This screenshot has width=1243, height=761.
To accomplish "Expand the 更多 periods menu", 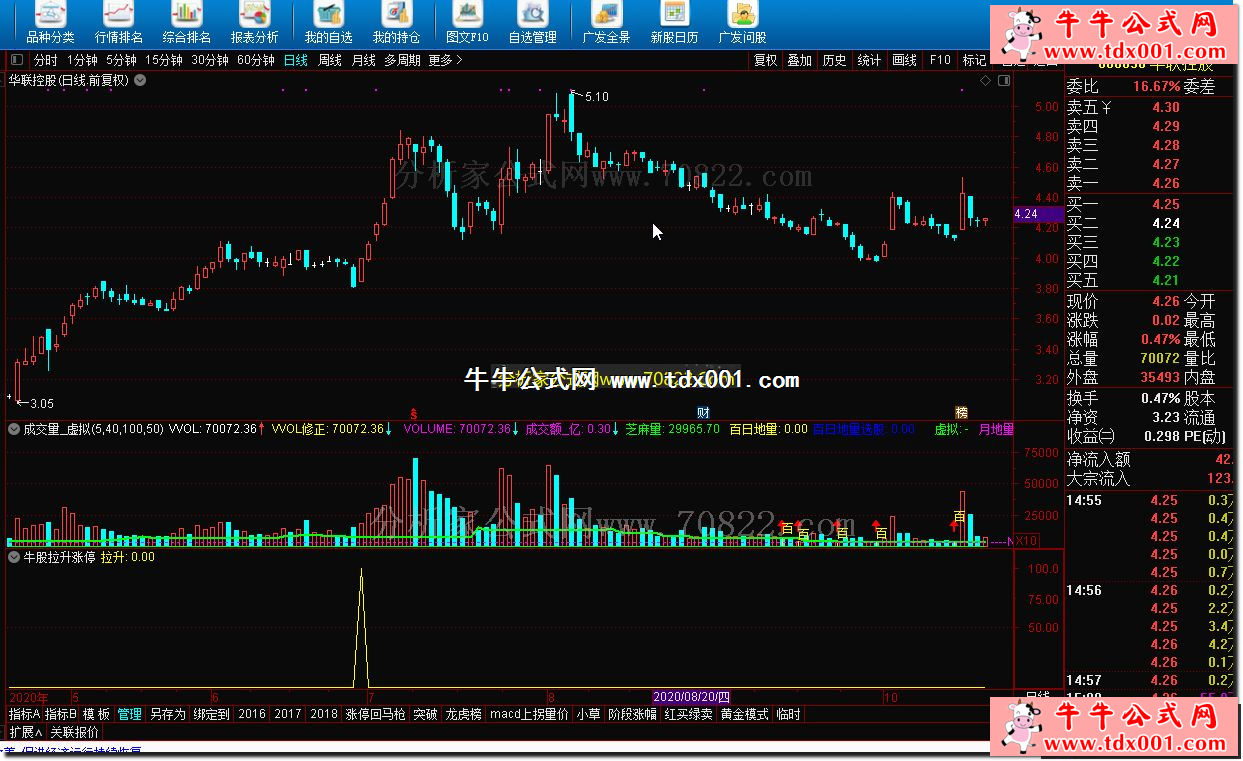I will tap(445, 60).
